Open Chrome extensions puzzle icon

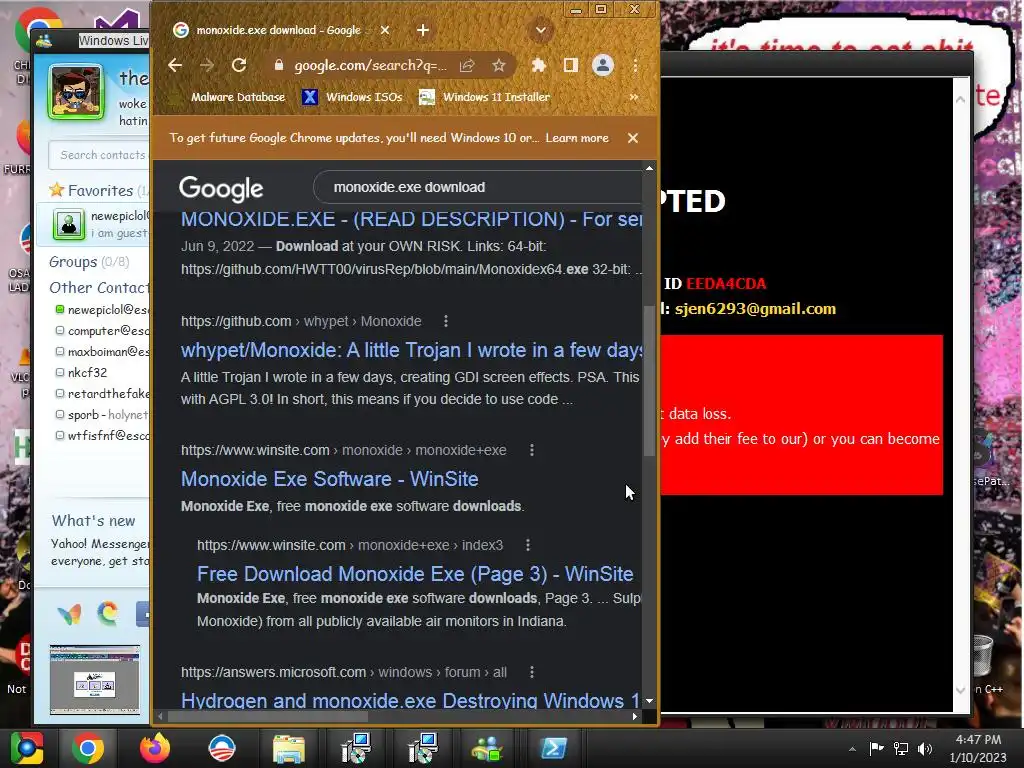point(539,65)
